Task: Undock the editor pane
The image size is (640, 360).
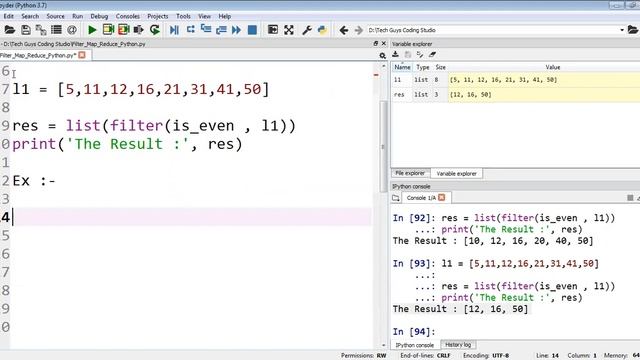Action: pos(376,43)
